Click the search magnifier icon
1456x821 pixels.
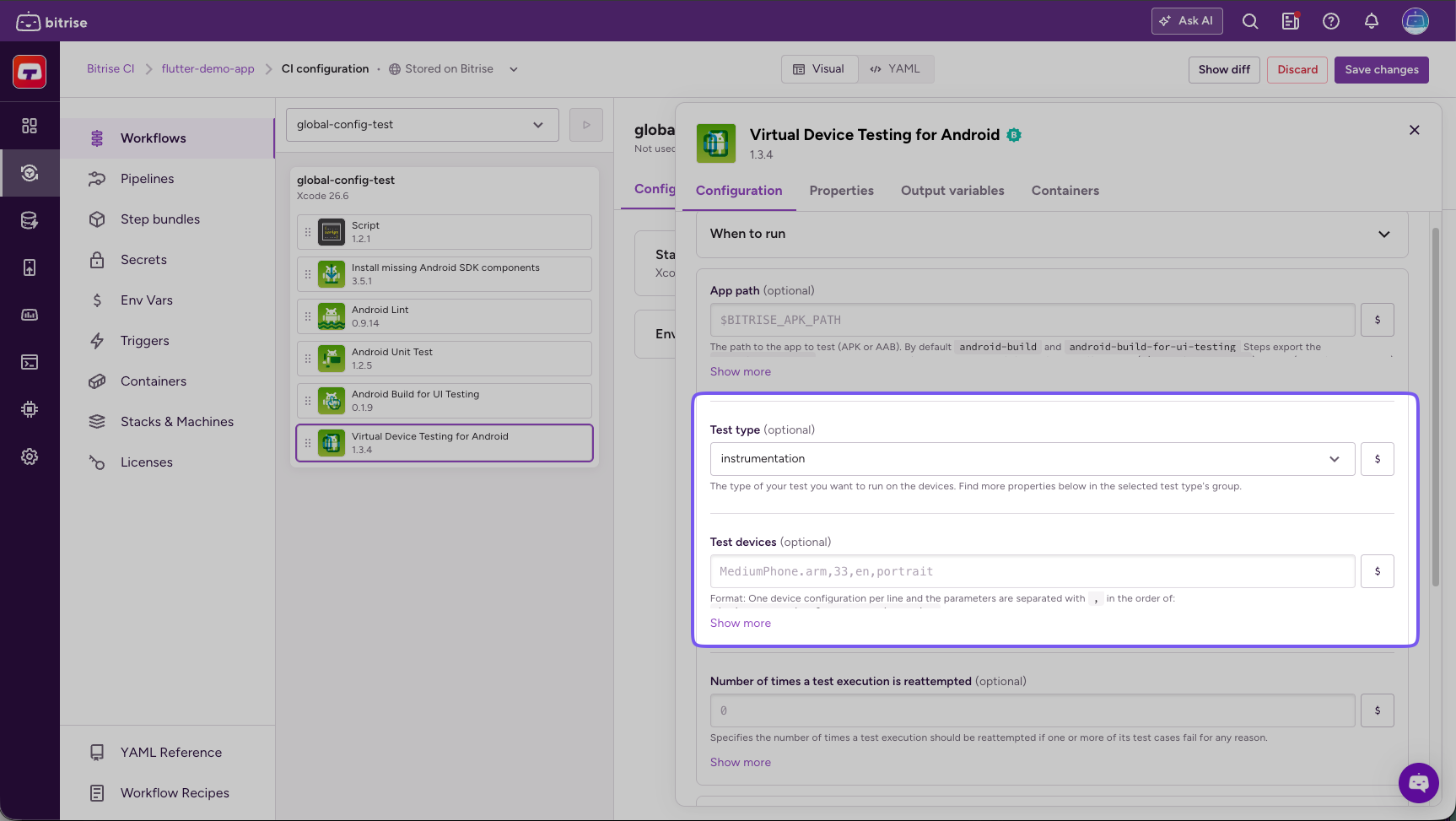tap(1250, 21)
